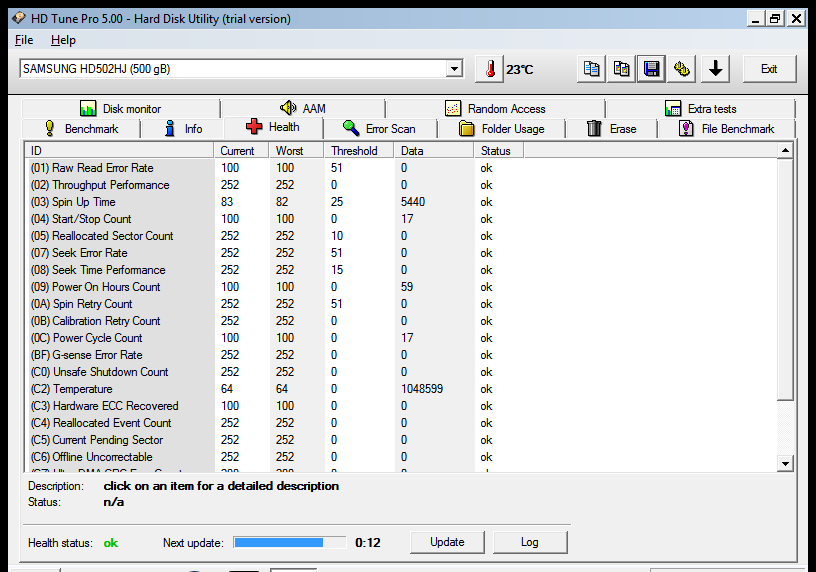
Task: Open the Help menu
Action: (x=63, y=40)
